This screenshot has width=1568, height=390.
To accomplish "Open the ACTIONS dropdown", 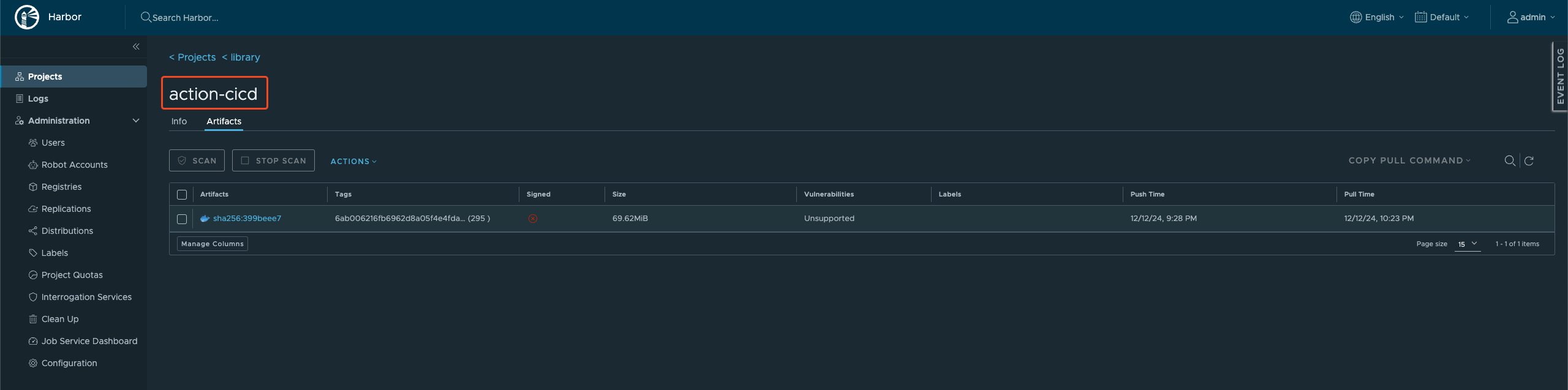I will pyautogui.click(x=353, y=161).
